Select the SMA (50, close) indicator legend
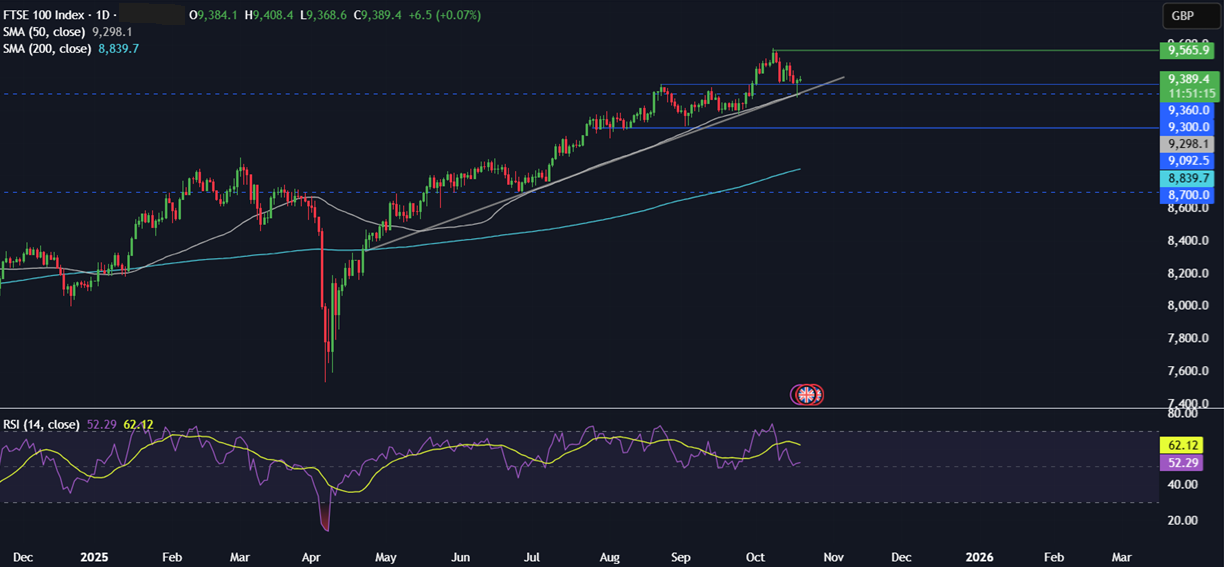The width and height of the screenshot is (1224, 567). tap(46, 32)
